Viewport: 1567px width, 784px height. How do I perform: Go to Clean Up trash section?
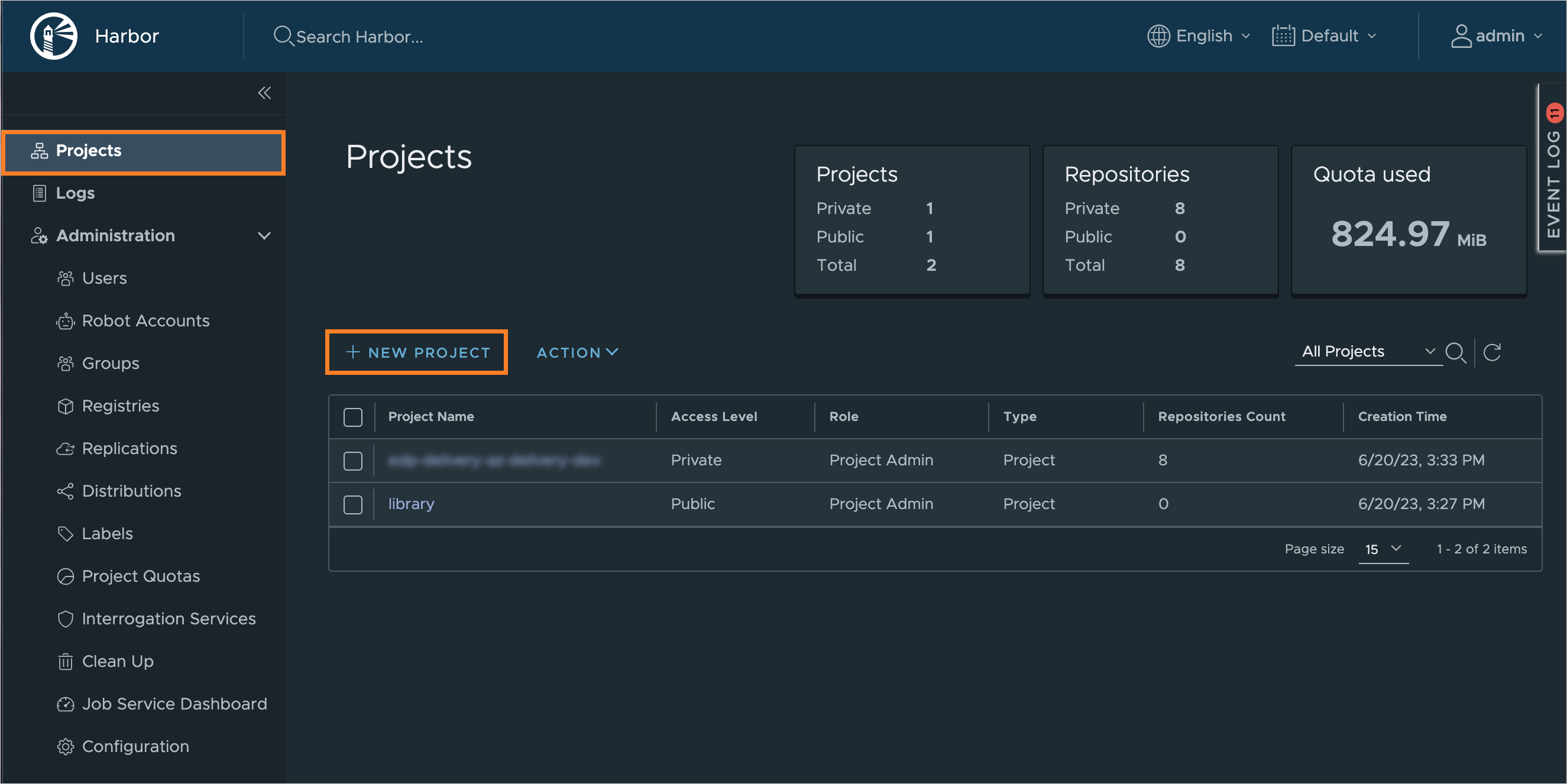coord(118,661)
